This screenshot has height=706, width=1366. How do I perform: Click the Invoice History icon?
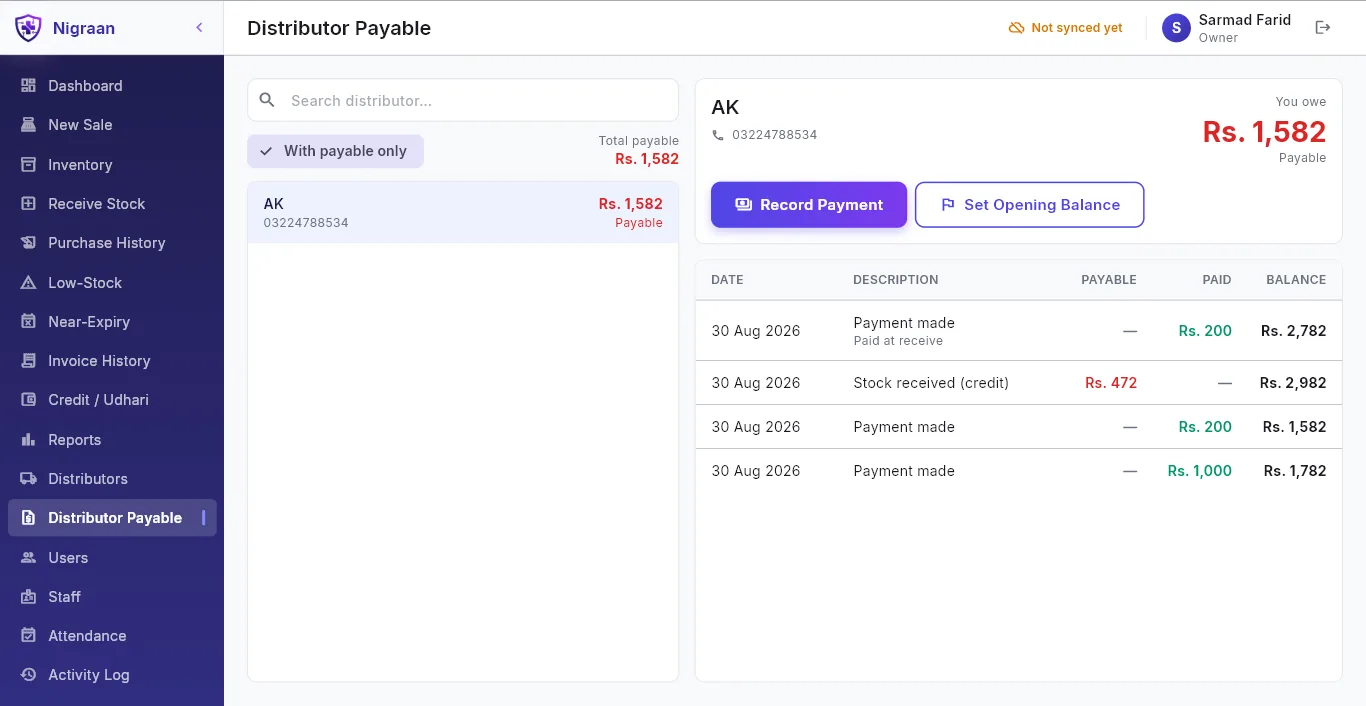[x=28, y=361]
